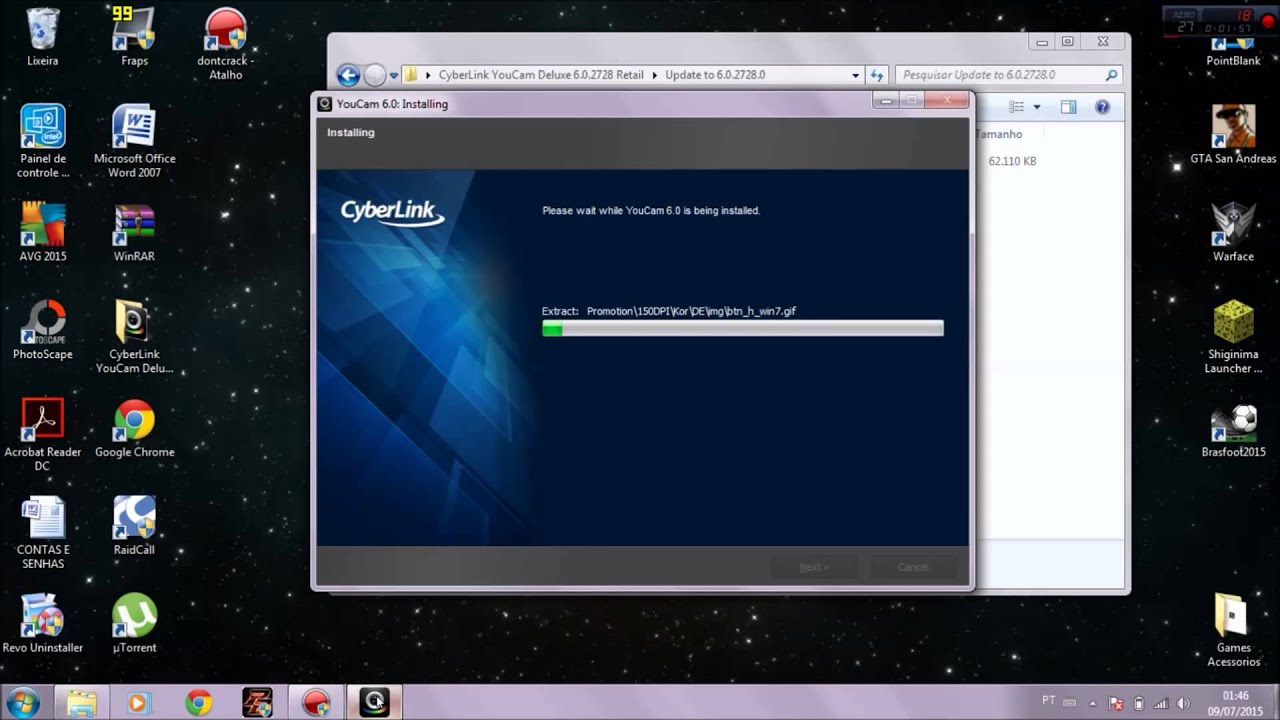This screenshot has height=720, width=1280.
Task: Click the greyed Next button in installer
Action: pyautogui.click(x=814, y=567)
